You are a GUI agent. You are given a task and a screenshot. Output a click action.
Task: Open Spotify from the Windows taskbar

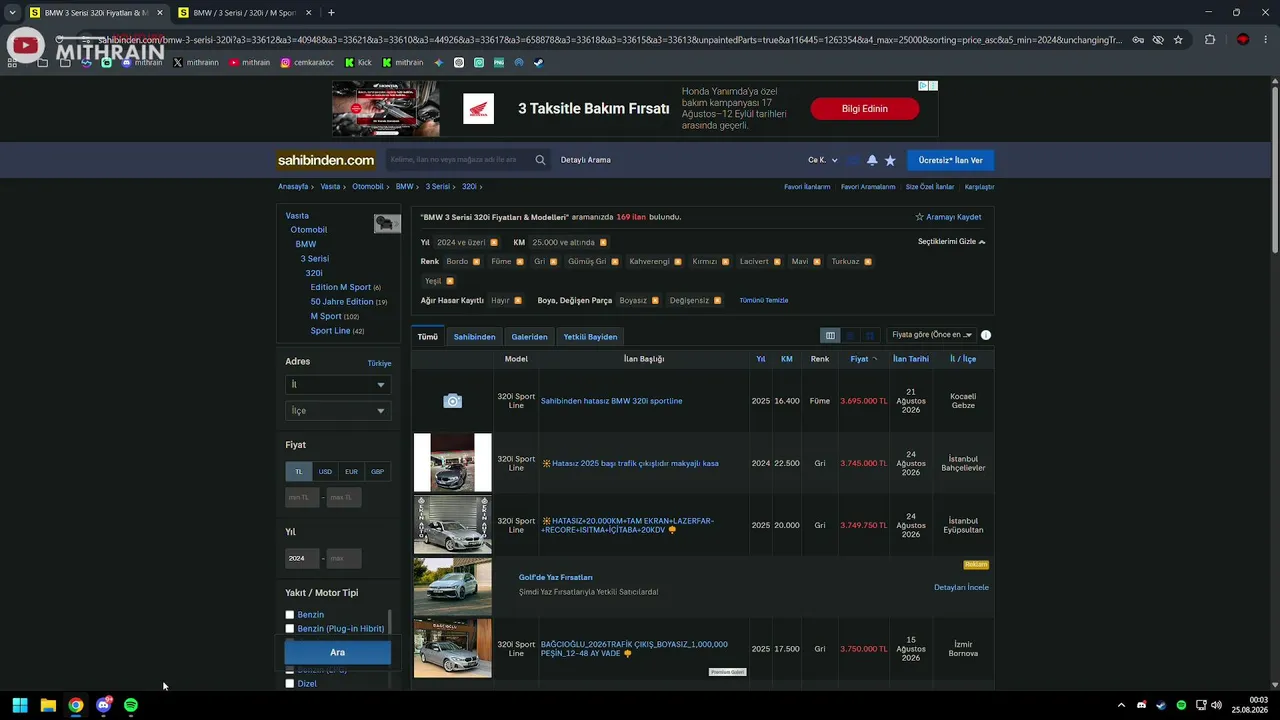coord(131,705)
